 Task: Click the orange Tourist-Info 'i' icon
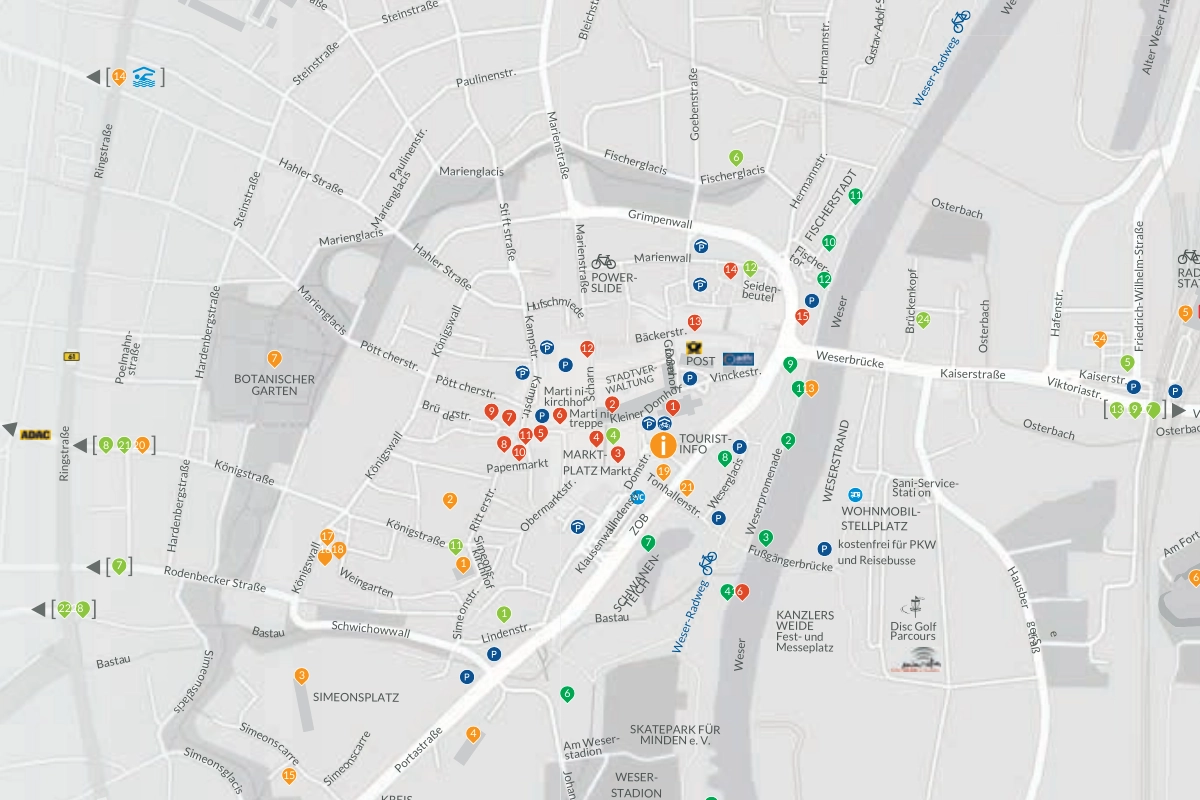pyautogui.click(x=663, y=445)
